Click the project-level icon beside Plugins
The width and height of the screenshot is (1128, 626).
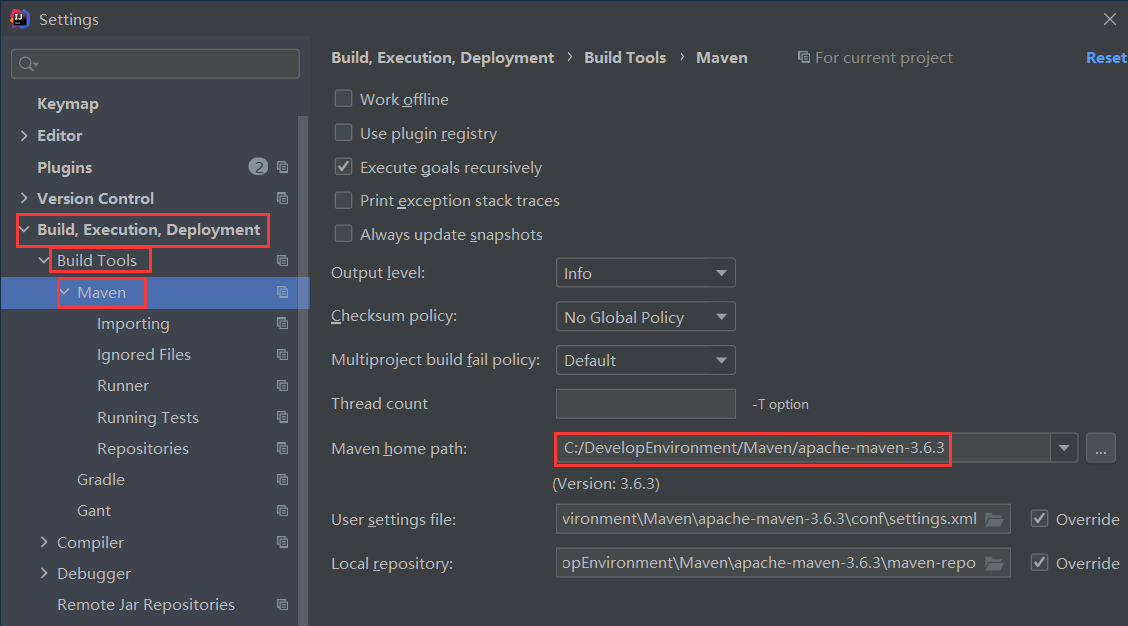283,167
